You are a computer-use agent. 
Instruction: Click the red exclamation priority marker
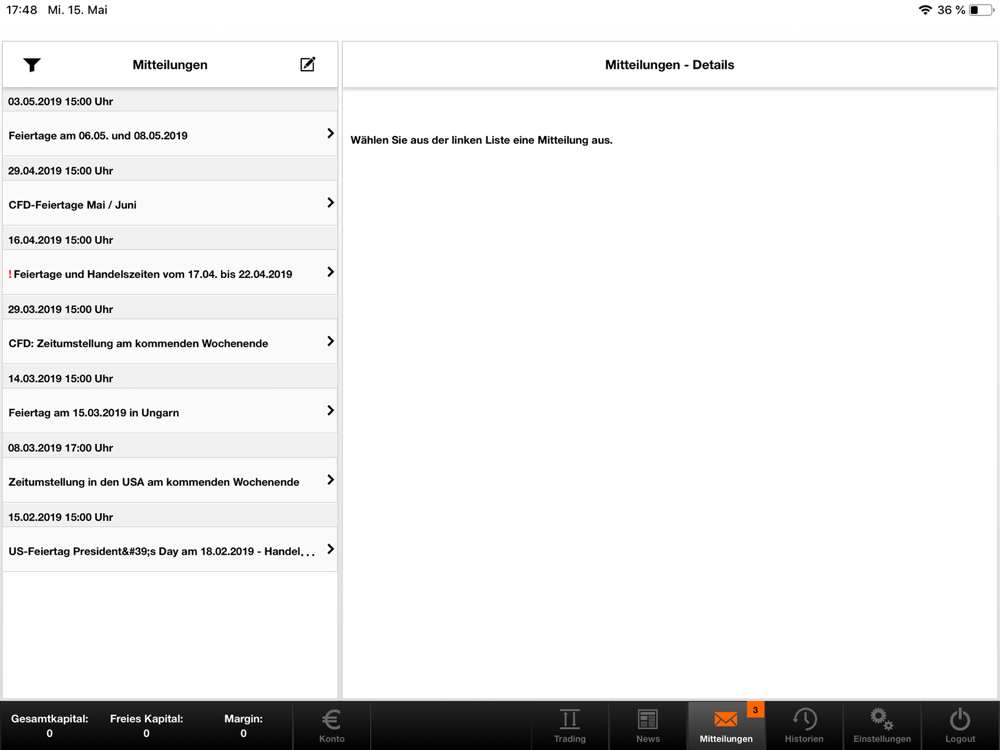(x=10, y=274)
